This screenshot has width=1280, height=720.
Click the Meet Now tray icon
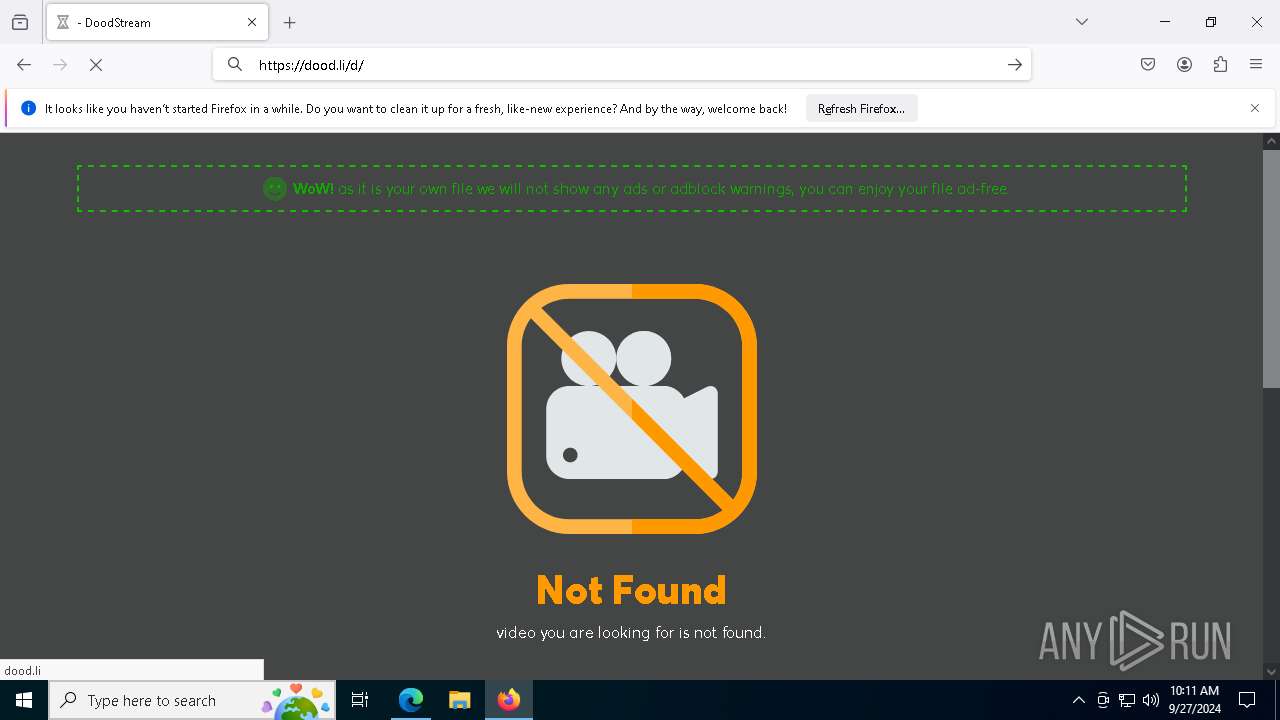pos(1103,700)
